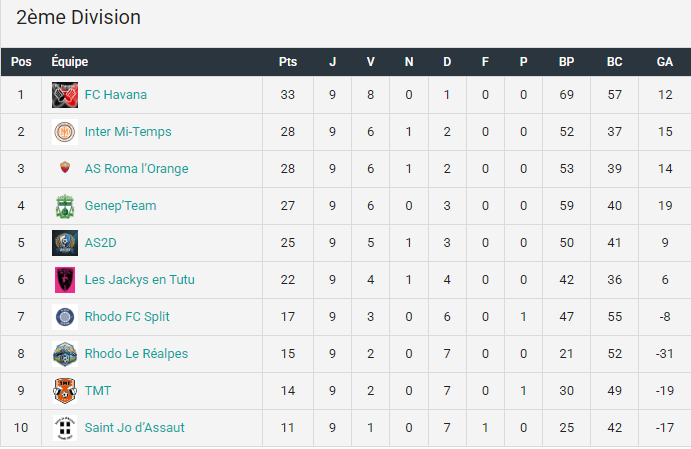
Task: Click the Saint Jo d'Assaut logo
Action: pyautogui.click(x=65, y=428)
